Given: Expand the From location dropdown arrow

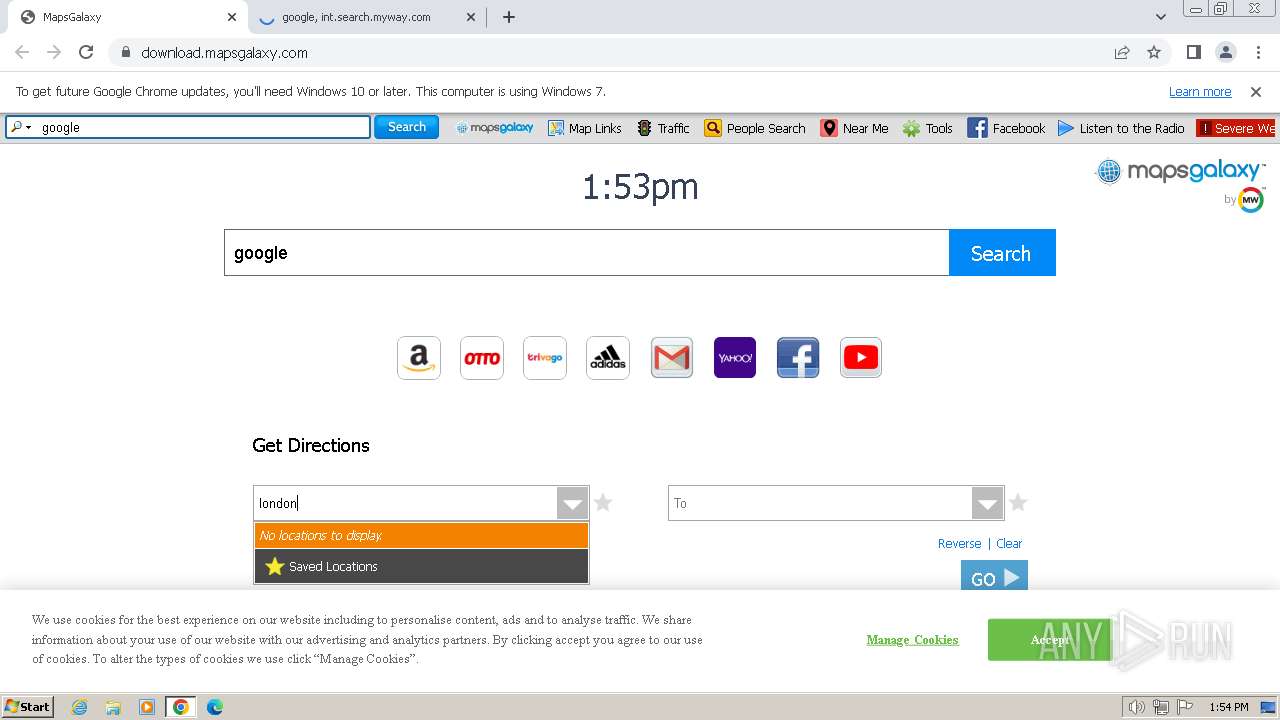Looking at the screenshot, I should [572, 503].
